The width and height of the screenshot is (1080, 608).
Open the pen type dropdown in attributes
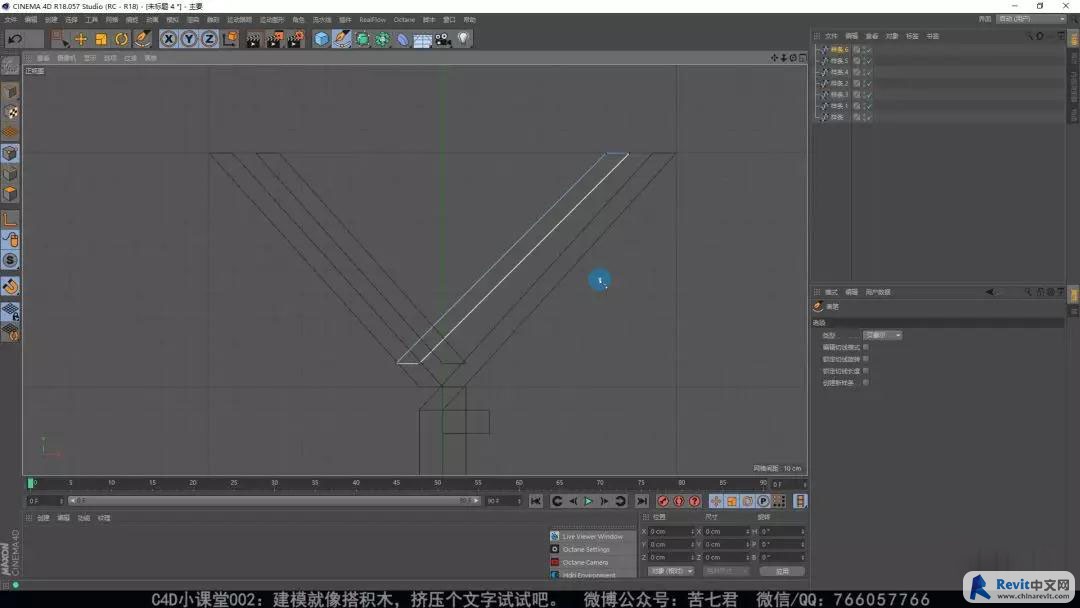[x=882, y=335]
